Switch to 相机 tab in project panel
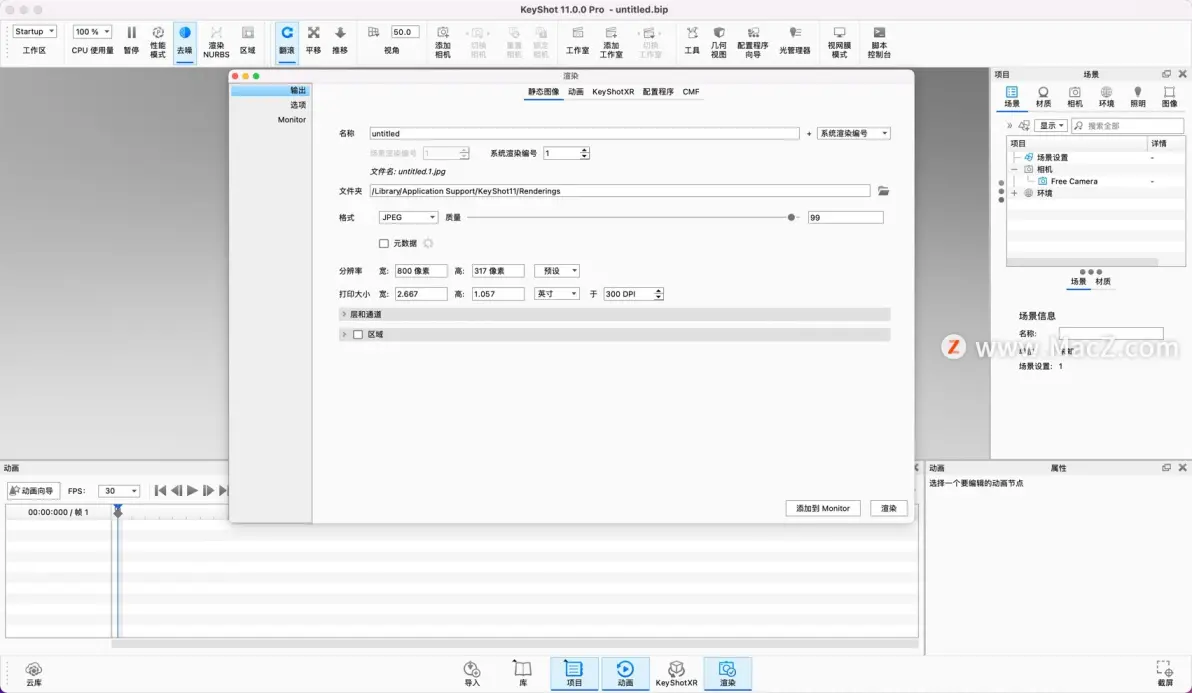This screenshot has height=693, width=1192. tap(1075, 97)
